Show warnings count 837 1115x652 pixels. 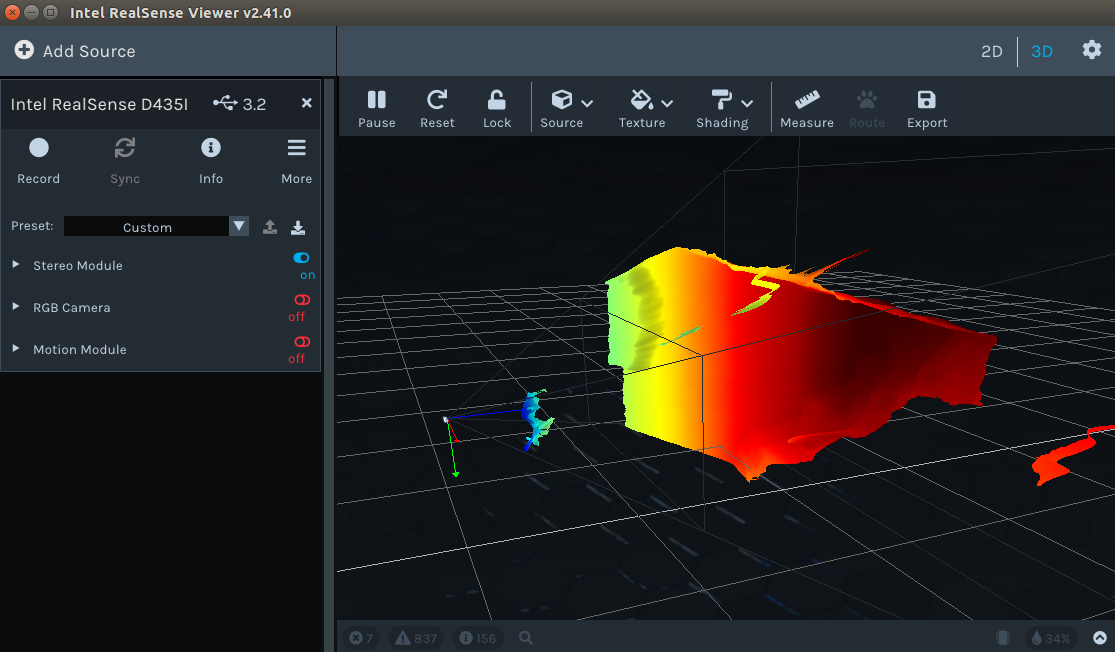click(x=417, y=638)
